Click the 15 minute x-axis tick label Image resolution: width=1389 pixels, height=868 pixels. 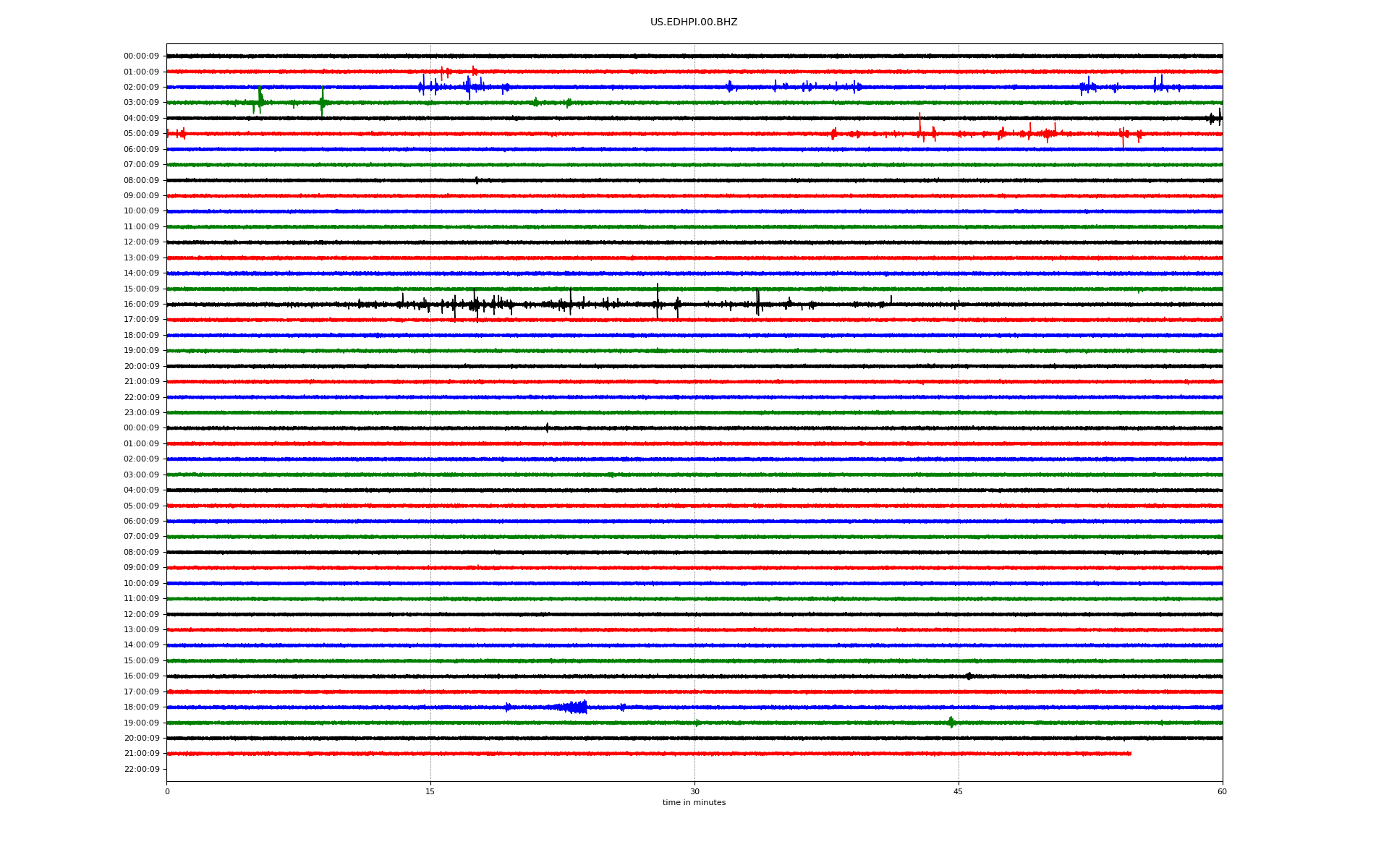tap(430, 791)
